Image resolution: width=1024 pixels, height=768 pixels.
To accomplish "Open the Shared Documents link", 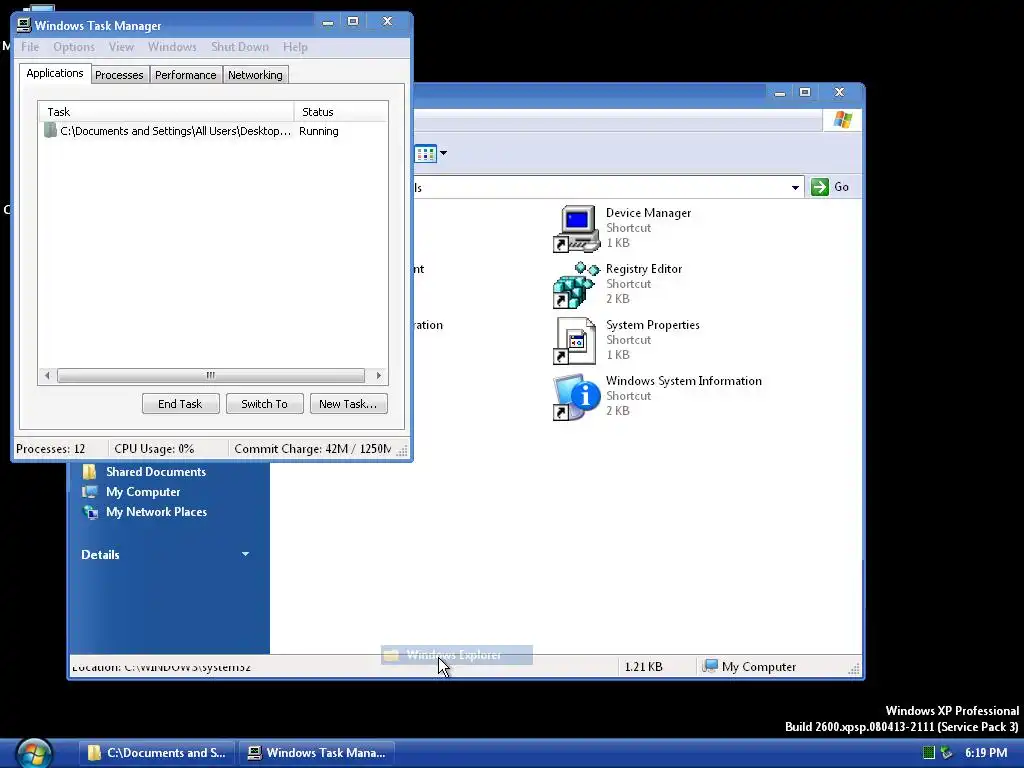I will tap(156, 472).
